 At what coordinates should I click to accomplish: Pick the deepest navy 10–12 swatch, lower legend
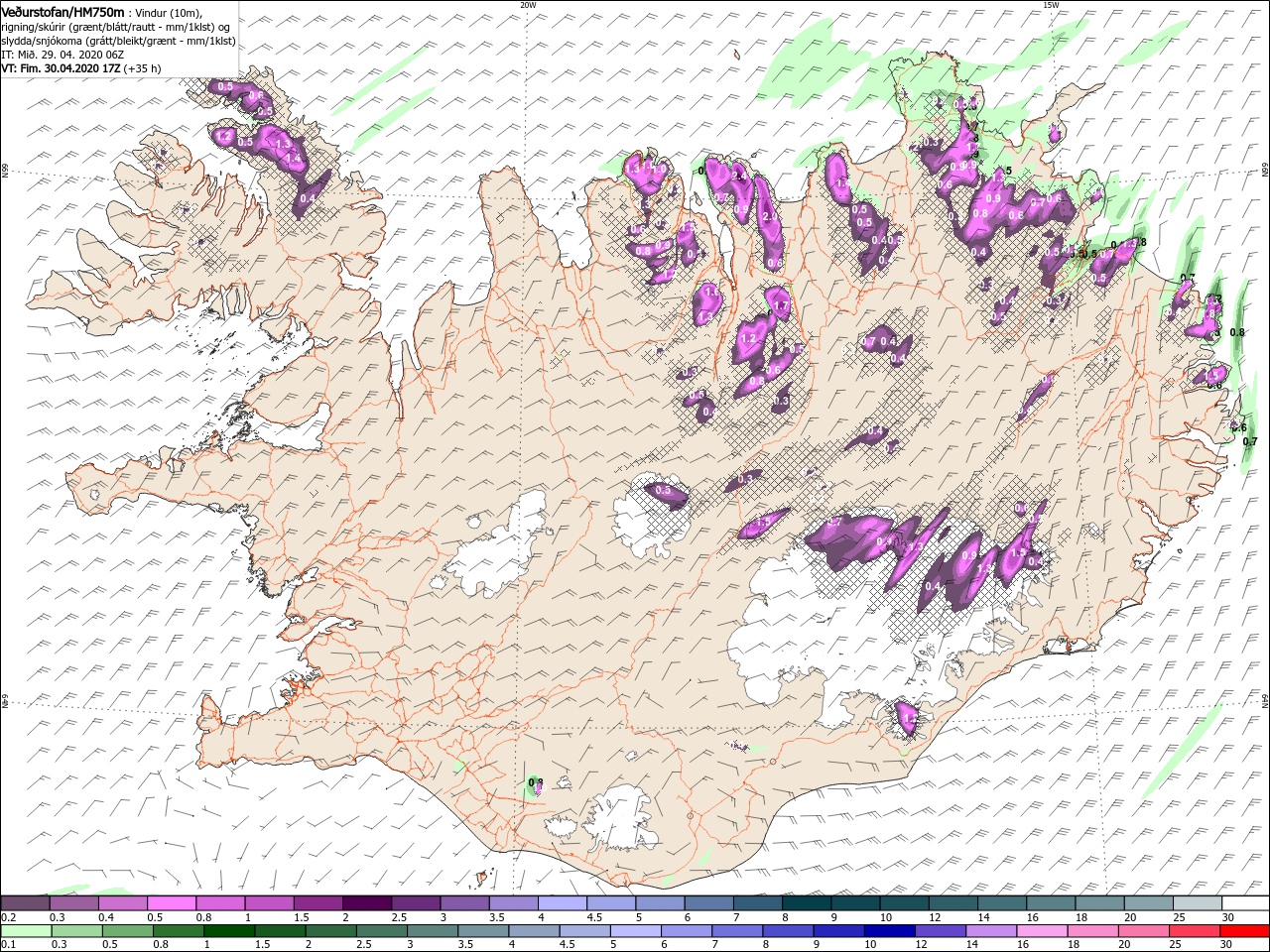pos(887,931)
